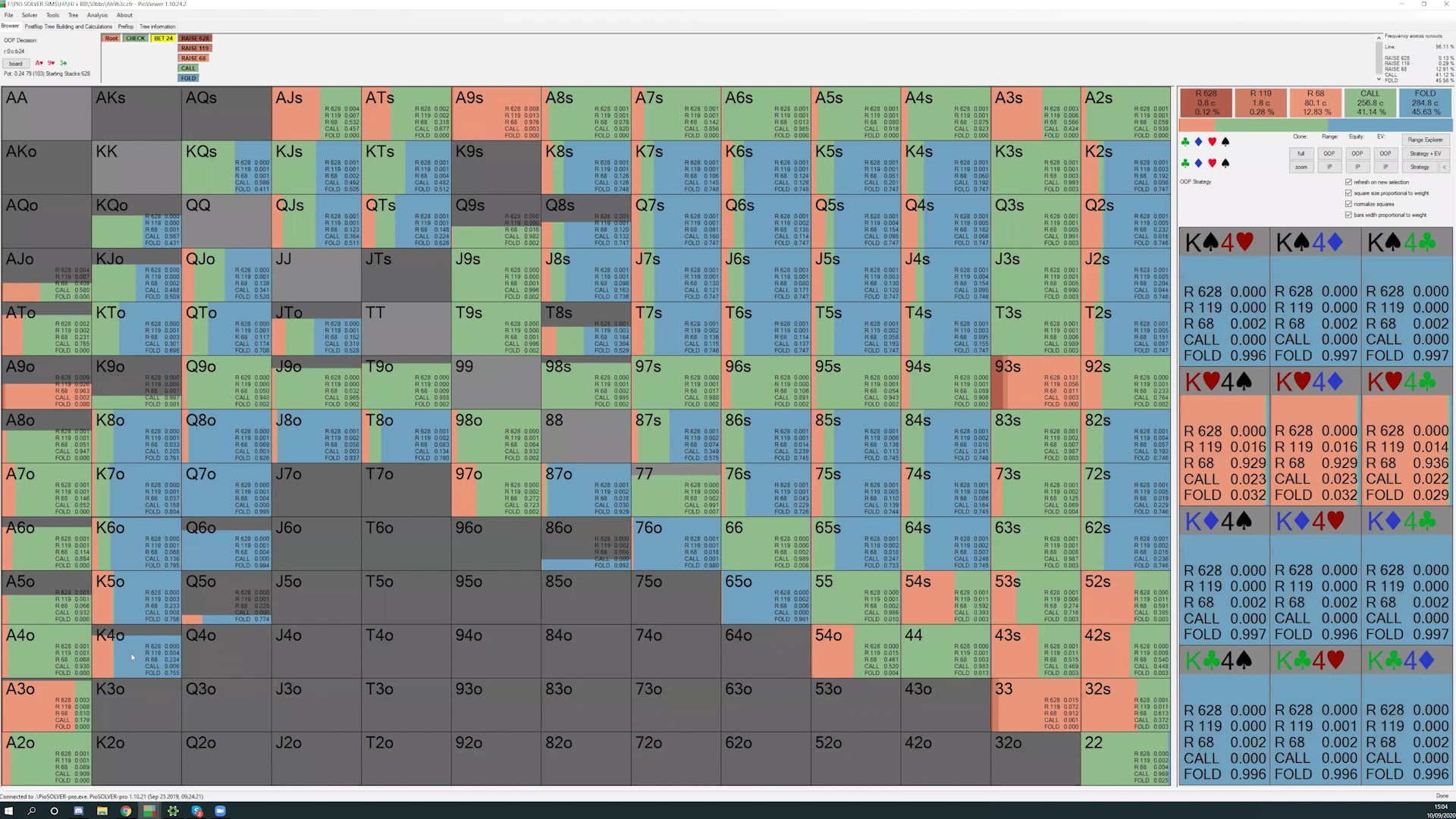The image size is (1456, 819).
Task: Select the diamond suit filter in top row
Action: pos(1198,142)
